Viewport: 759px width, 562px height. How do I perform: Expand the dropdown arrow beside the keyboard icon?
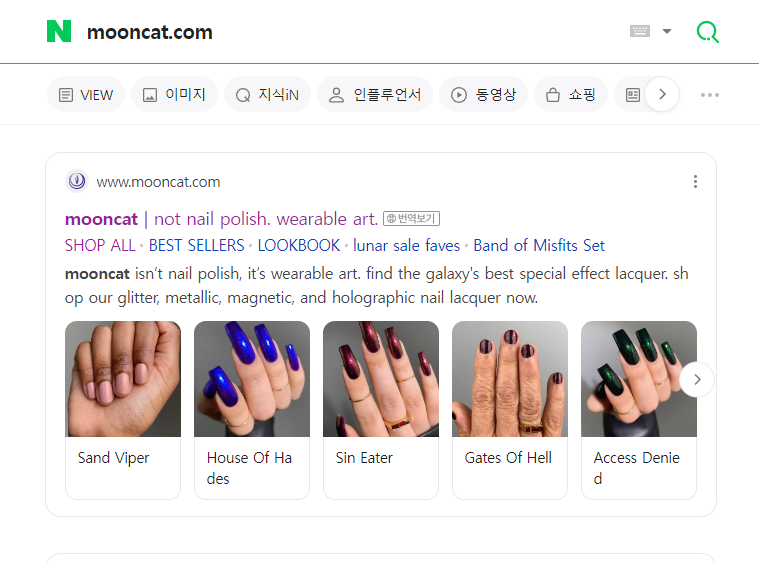click(x=667, y=31)
